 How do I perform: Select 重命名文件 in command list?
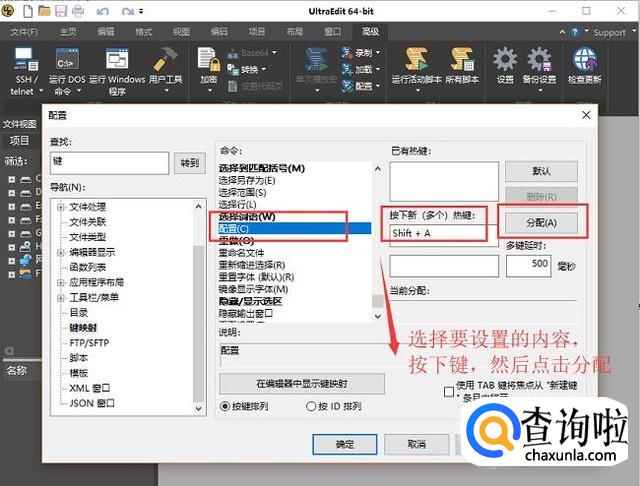point(242,253)
